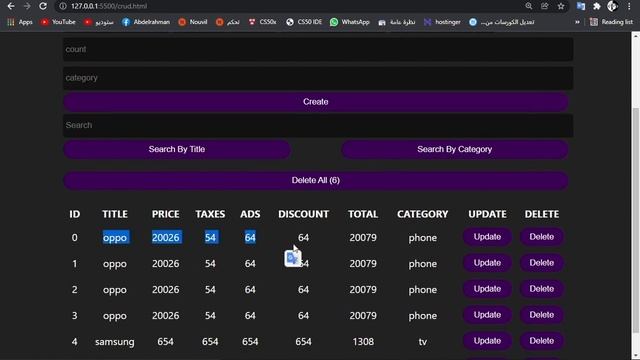Viewport: 640px width, 360px height.
Task: Click the DISCOUNT column header
Action: (303, 214)
